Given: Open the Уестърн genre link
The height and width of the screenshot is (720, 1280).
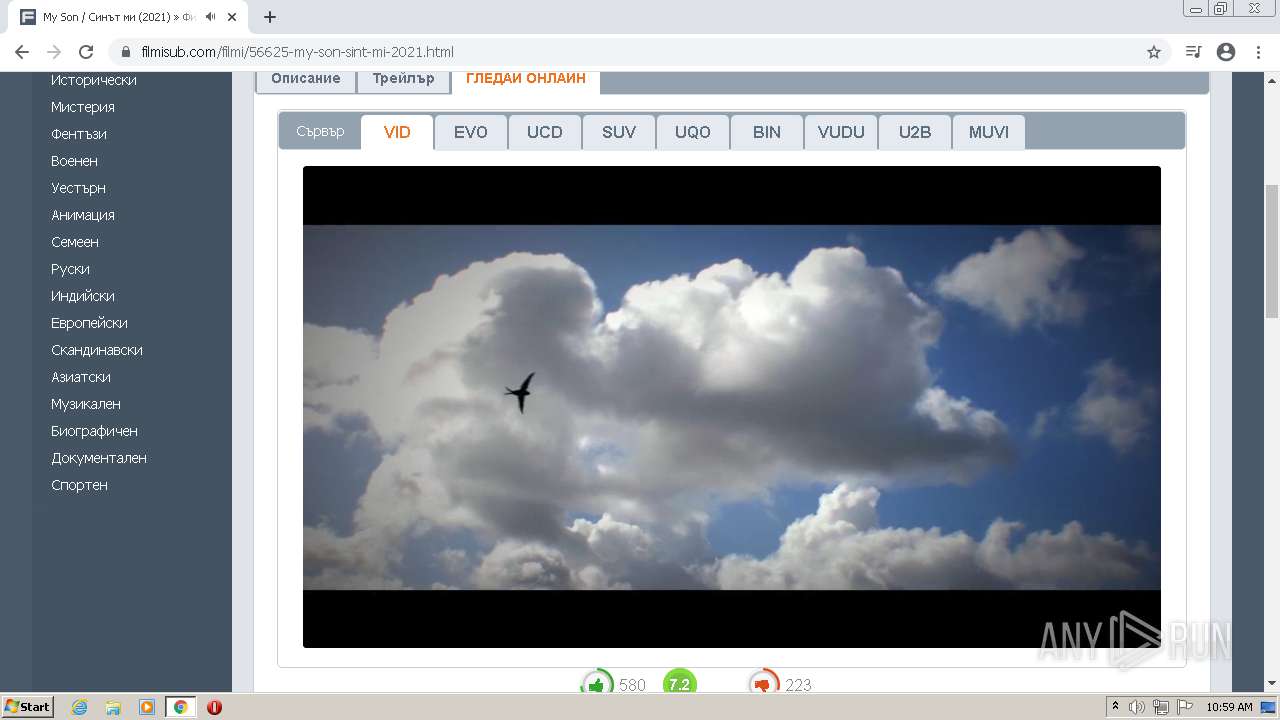Looking at the screenshot, I should coord(78,188).
